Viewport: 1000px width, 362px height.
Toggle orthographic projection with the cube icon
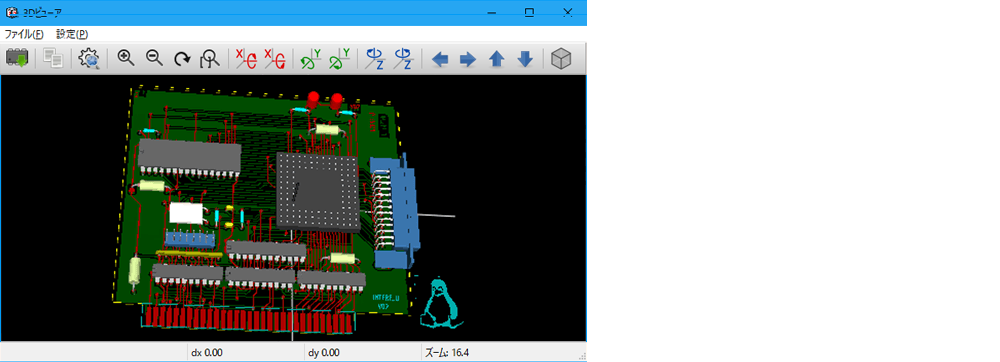click(561, 59)
